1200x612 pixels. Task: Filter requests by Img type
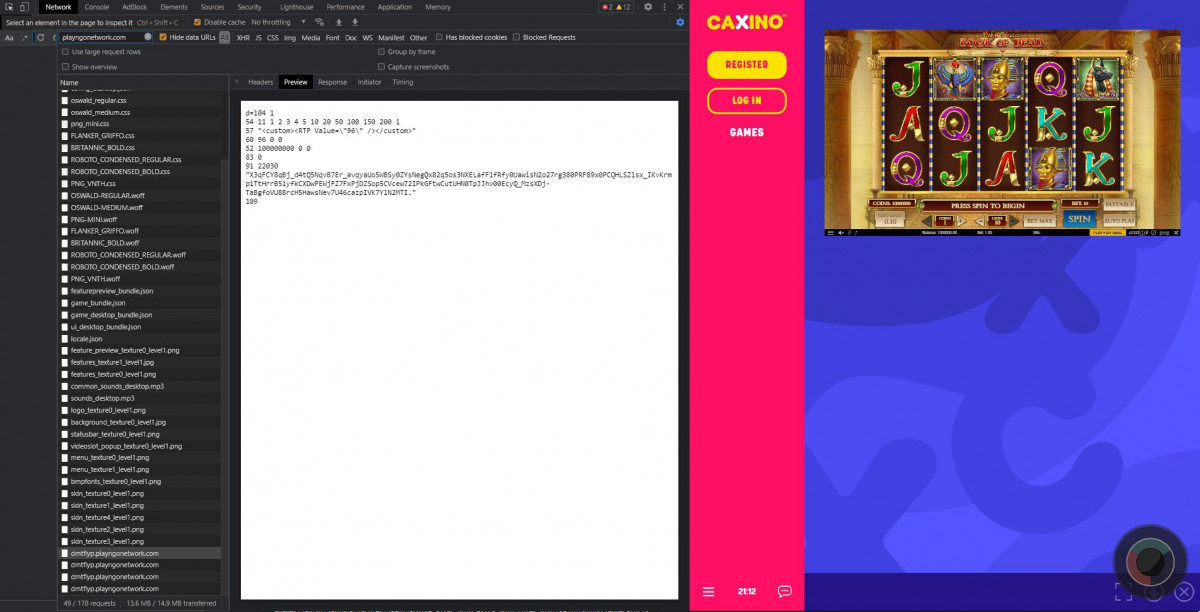pyautogui.click(x=290, y=37)
